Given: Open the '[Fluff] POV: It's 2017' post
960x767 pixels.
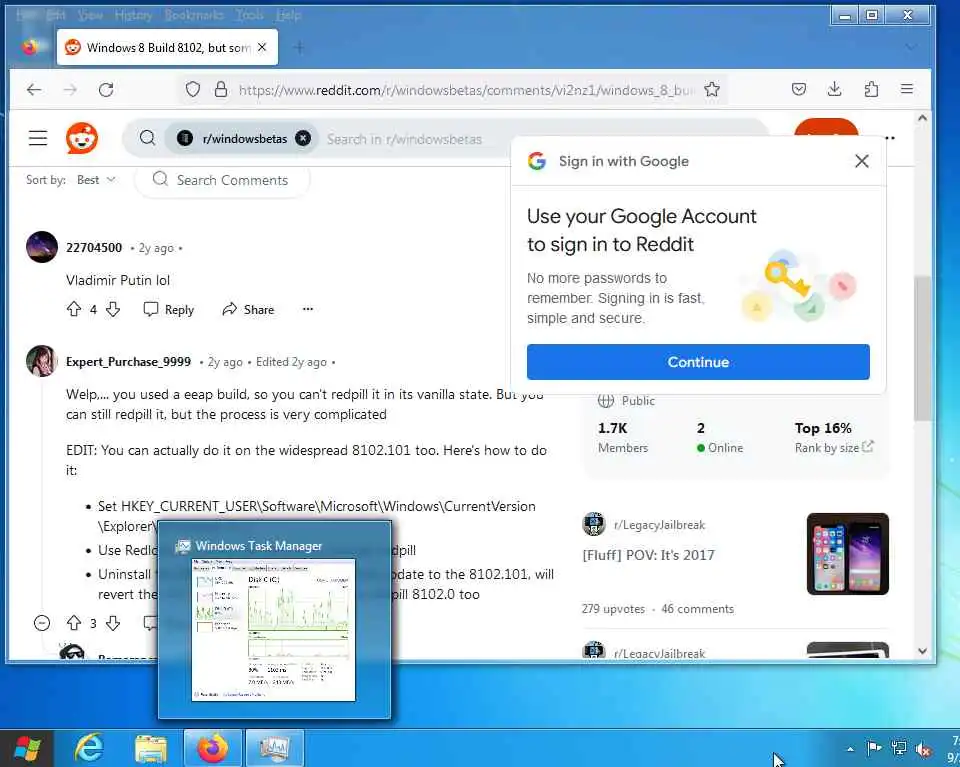Looking at the screenshot, I should coord(648,555).
